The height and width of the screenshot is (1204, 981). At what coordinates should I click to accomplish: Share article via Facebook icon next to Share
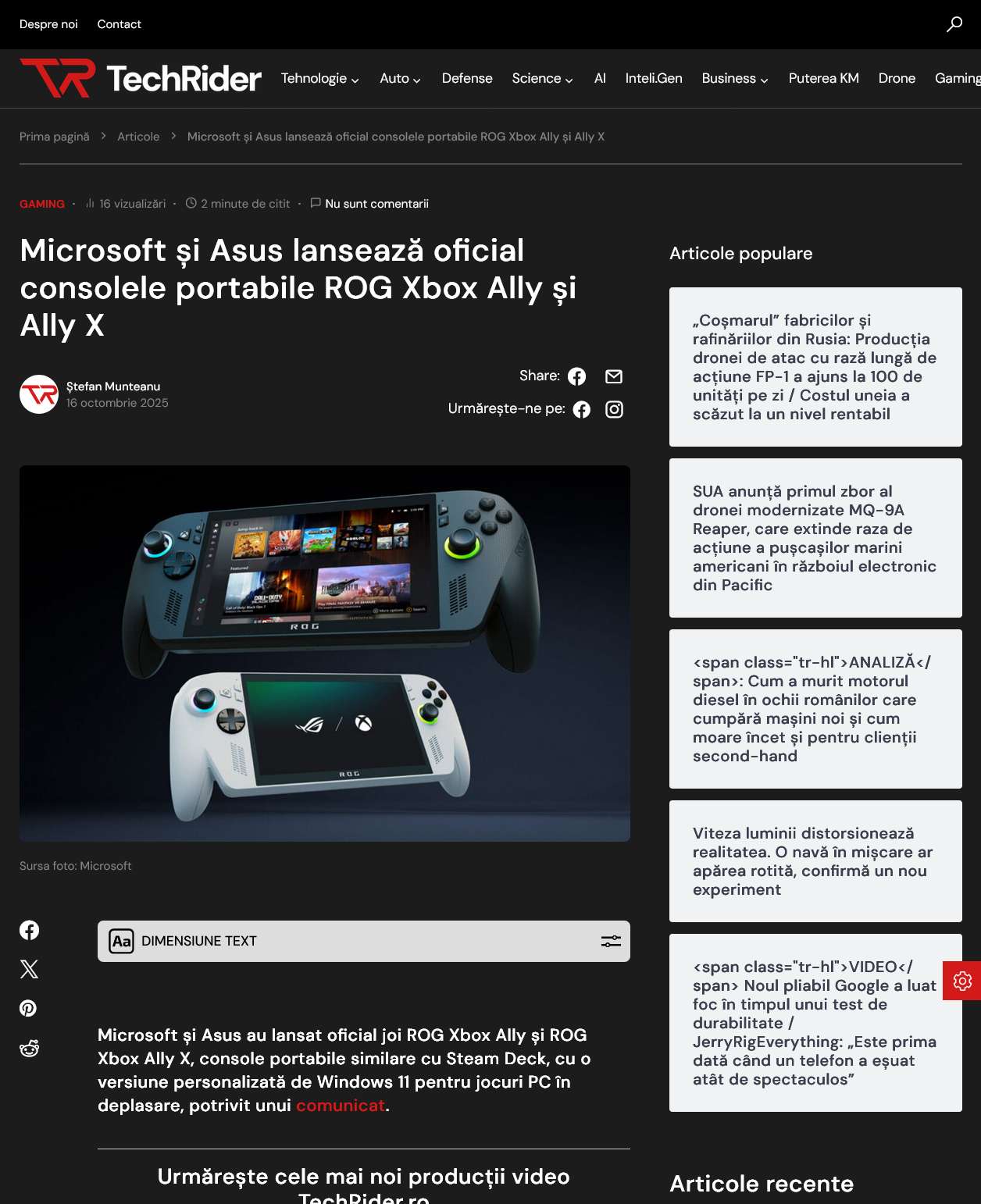576,376
